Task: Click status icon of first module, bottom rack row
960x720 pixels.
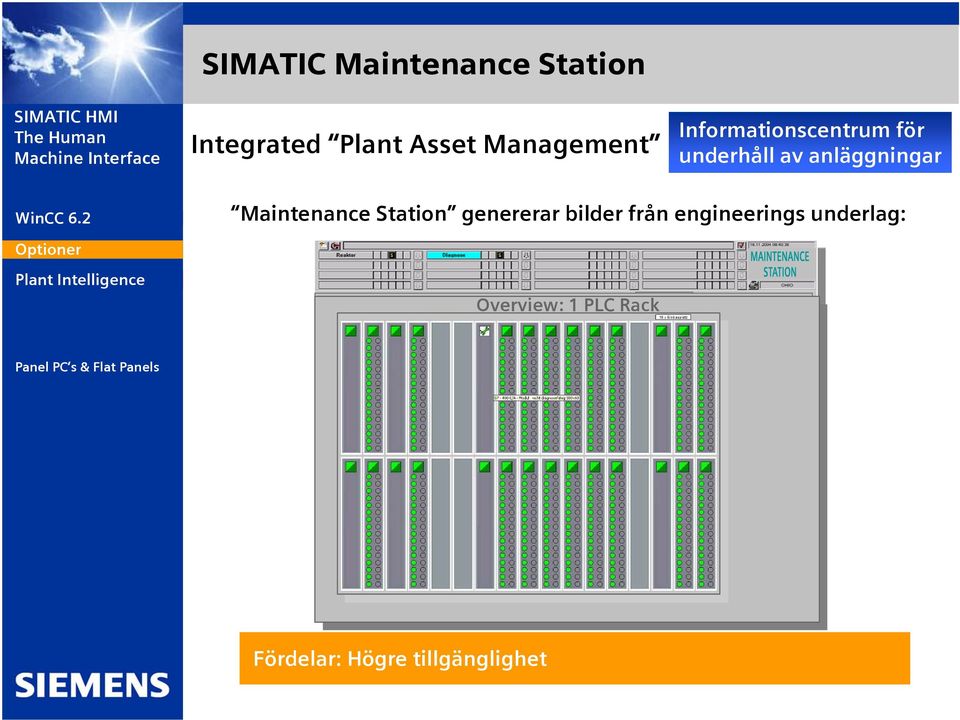Action: [351, 467]
